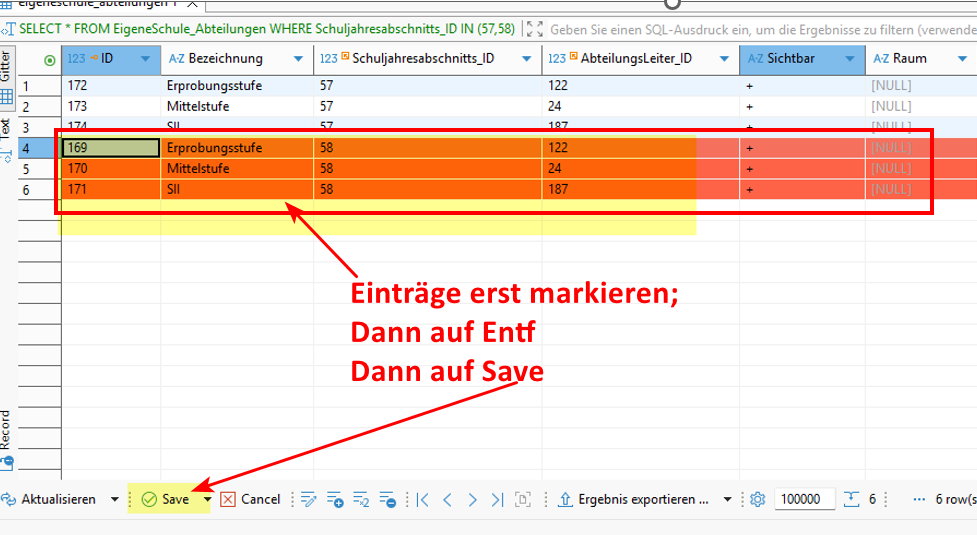Open the Bezeichnung column filter dropdown
The height and width of the screenshot is (535, 977).
click(298, 60)
